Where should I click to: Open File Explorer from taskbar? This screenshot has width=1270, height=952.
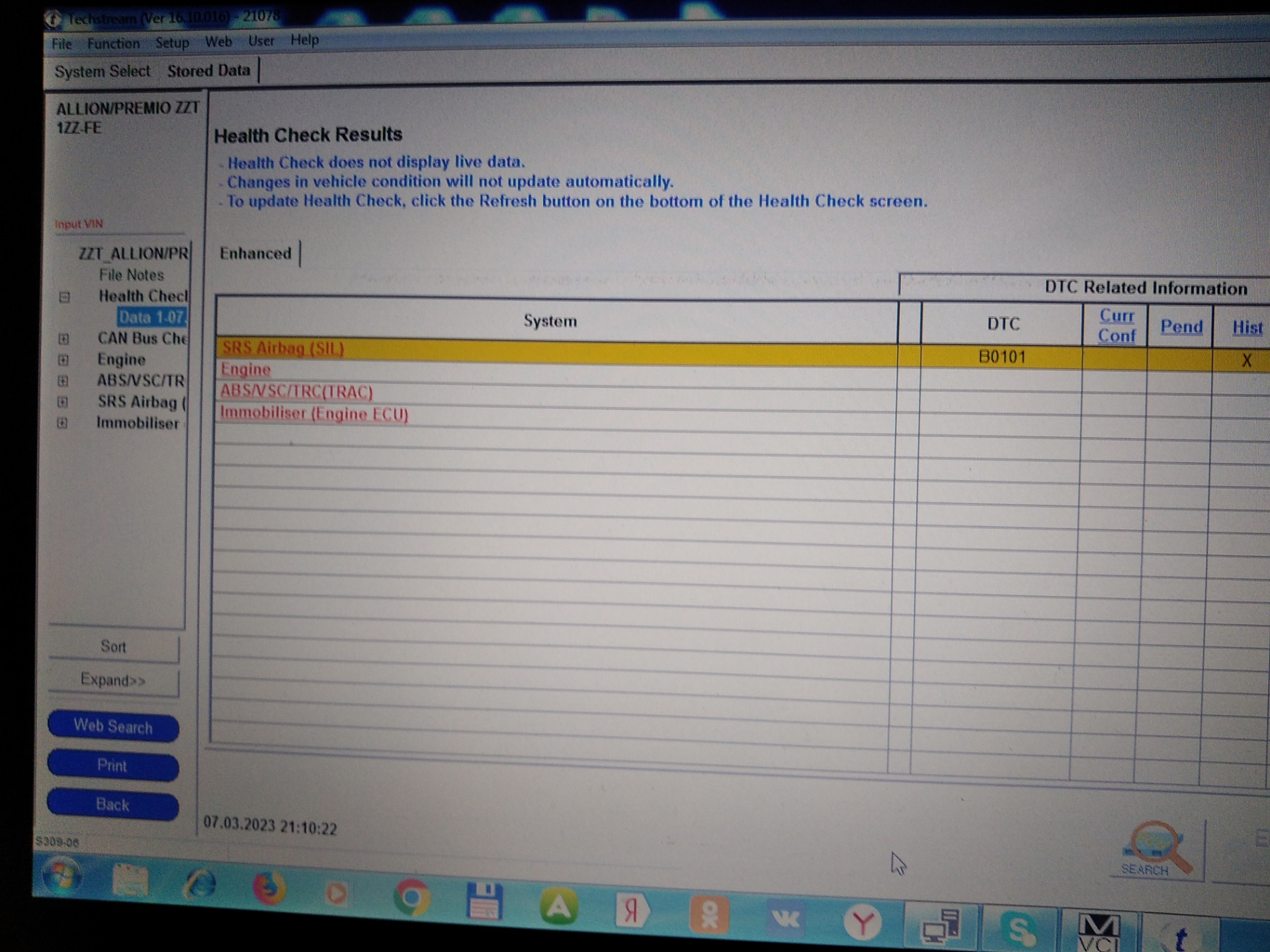click(130, 880)
